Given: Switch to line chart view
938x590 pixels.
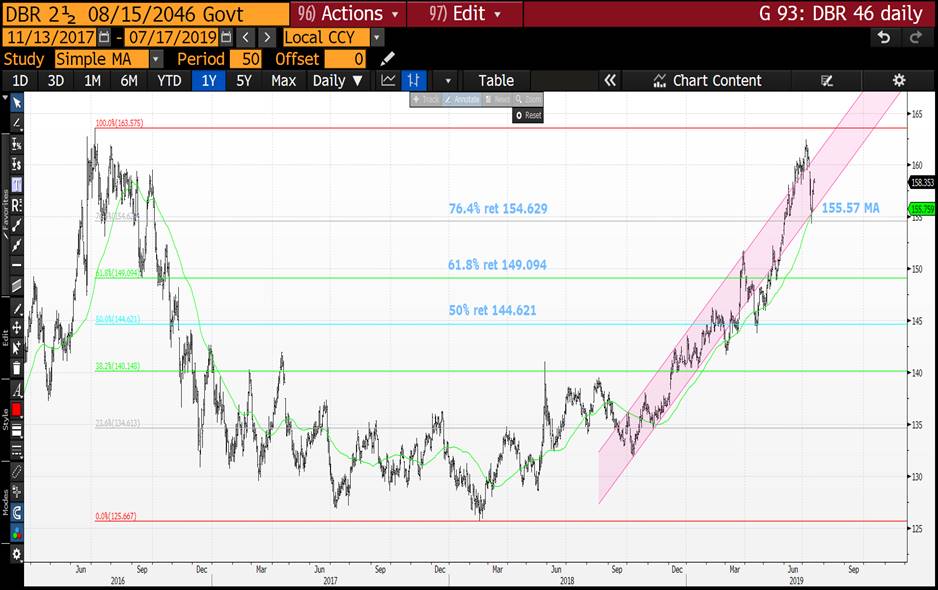Looking at the screenshot, I should 388,81.
